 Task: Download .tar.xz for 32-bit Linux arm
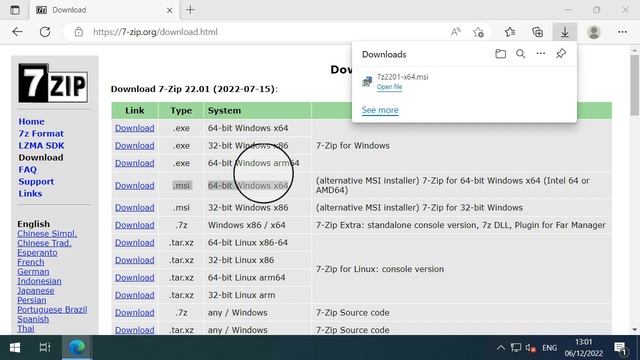(x=134, y=295)
